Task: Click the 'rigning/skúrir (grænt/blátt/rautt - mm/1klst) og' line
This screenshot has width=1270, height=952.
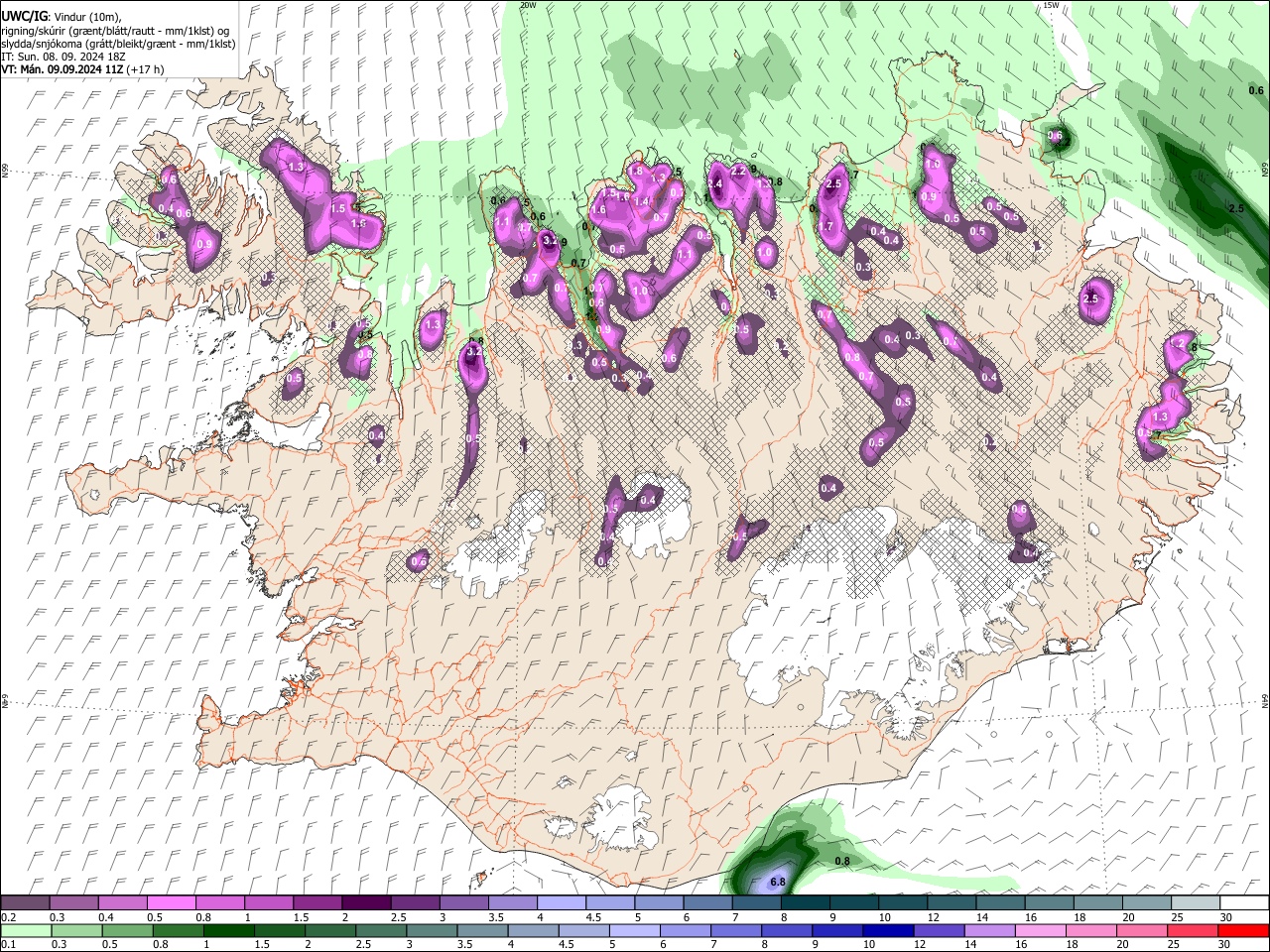Action: pos(115,31)
